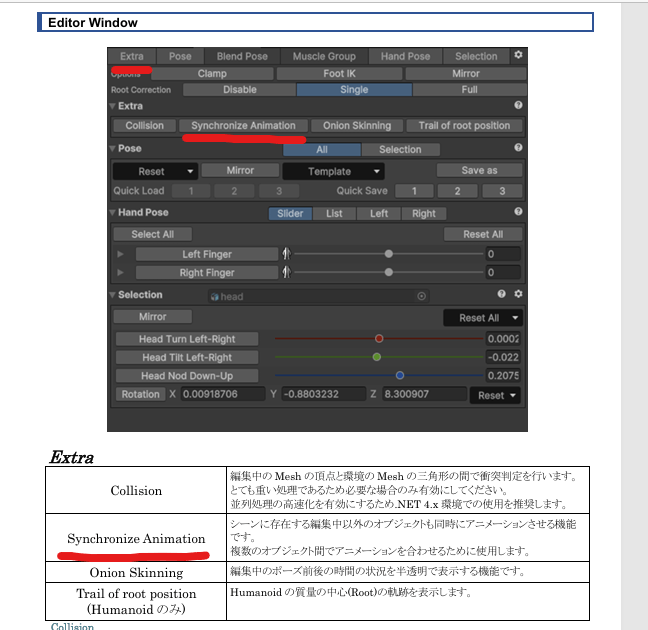
Task: Click Head Turn Left-Right red slider handle
Action: tap(379, 339)
